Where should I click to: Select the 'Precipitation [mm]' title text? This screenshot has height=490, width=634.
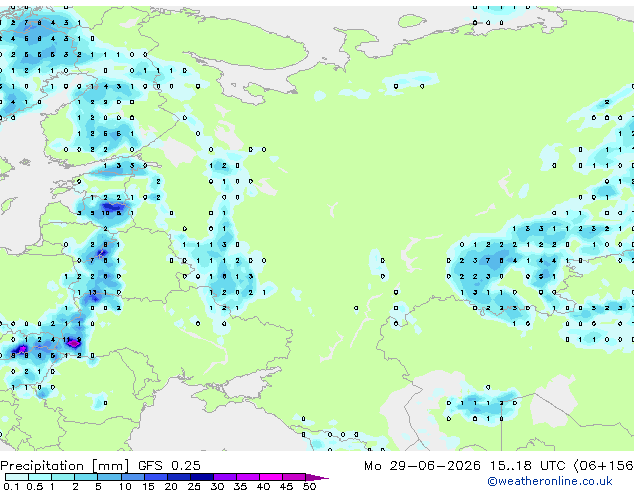tap(65, 466)
